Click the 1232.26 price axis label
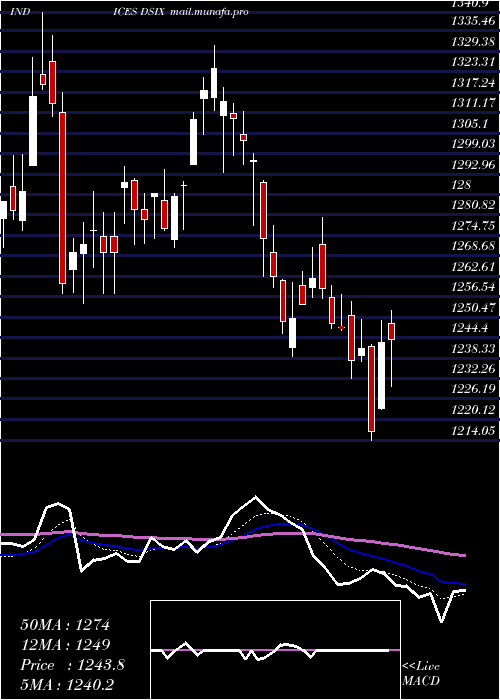Screen dimensions: 500x700 (474, 369)
